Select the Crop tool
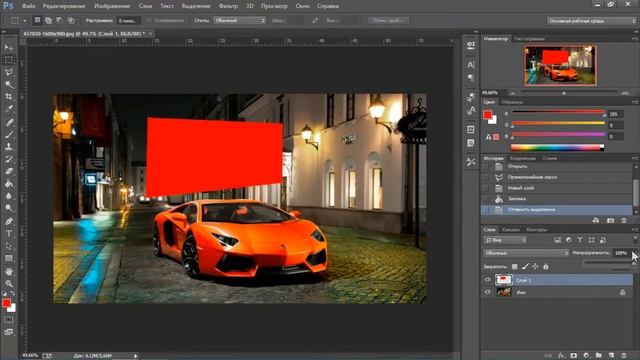 pyautogui.click(x=9, y=97)
